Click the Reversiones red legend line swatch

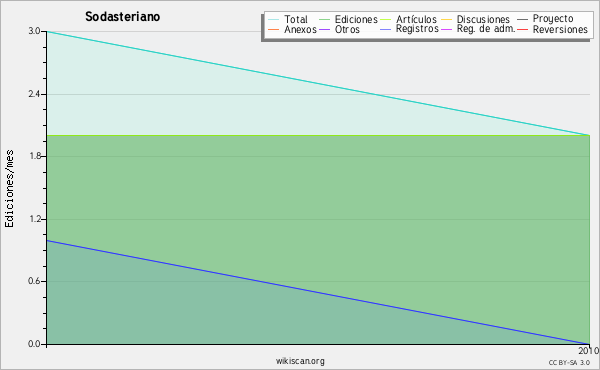click(523, 29)
